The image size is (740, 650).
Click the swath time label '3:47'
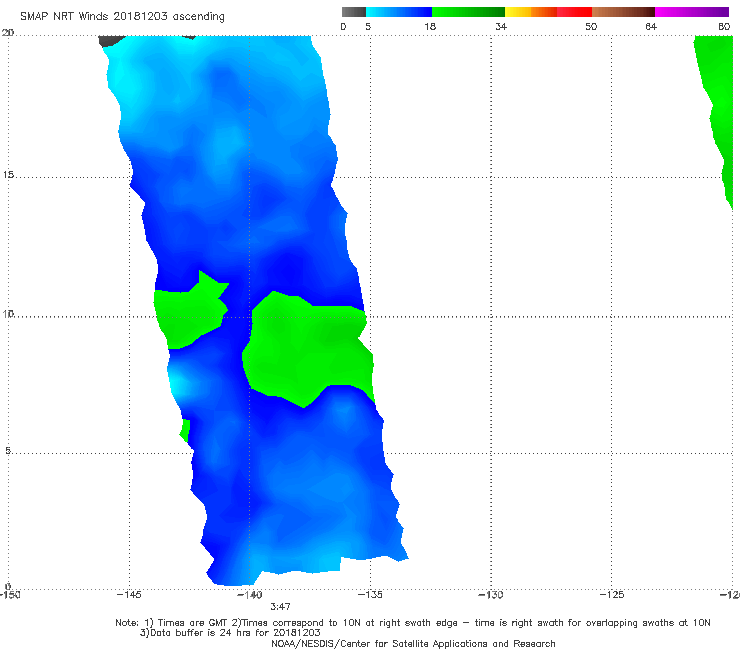coord(280,607)
